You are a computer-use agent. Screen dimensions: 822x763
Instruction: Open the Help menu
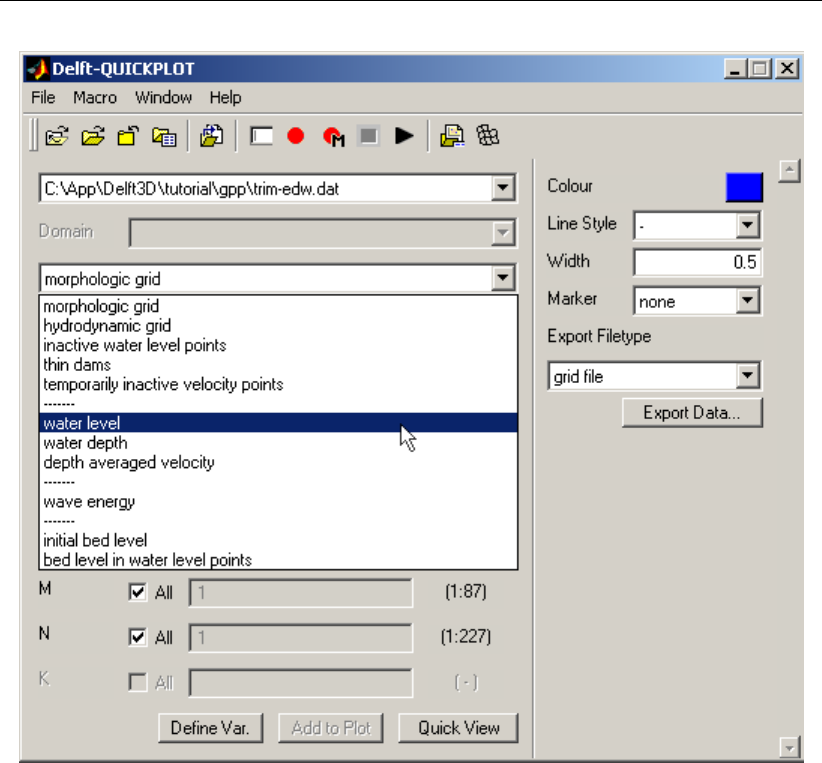click(225, 98)
